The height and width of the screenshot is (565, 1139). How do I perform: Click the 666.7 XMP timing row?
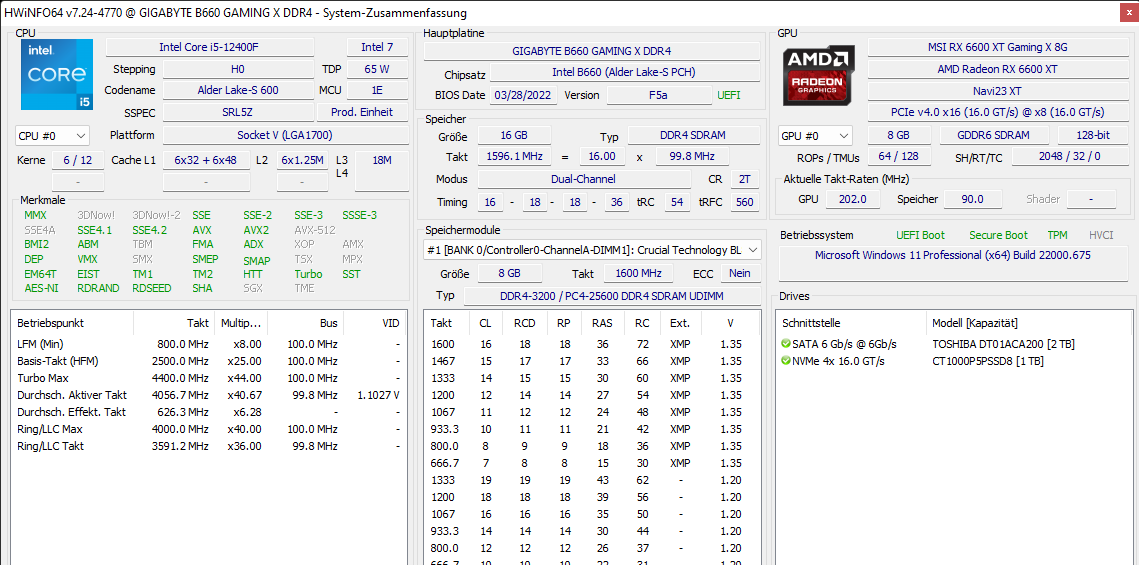pos(591,463)
